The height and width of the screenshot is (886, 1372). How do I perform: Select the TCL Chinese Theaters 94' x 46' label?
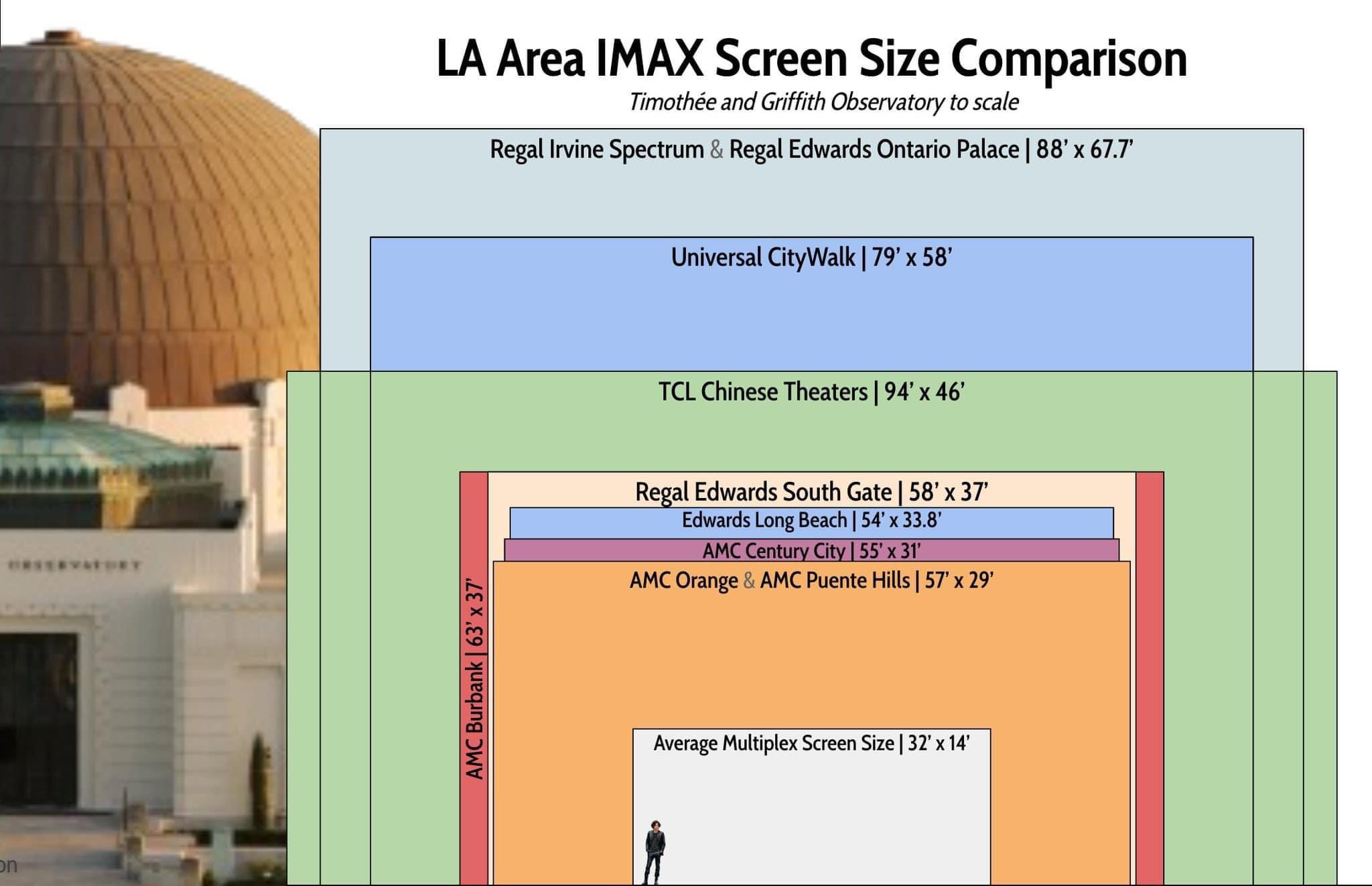[811, 392]
